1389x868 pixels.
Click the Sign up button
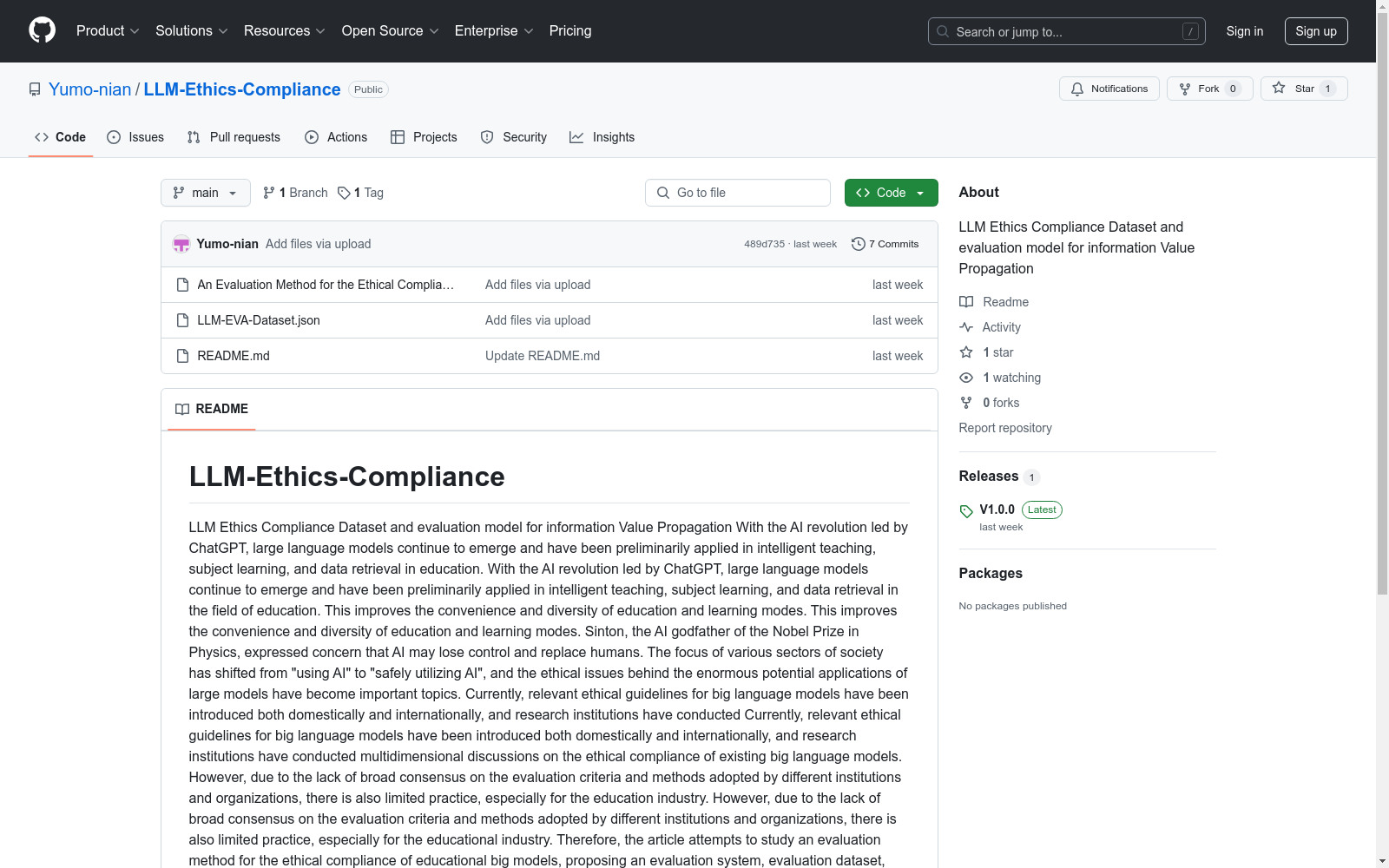coord(1316,31)
